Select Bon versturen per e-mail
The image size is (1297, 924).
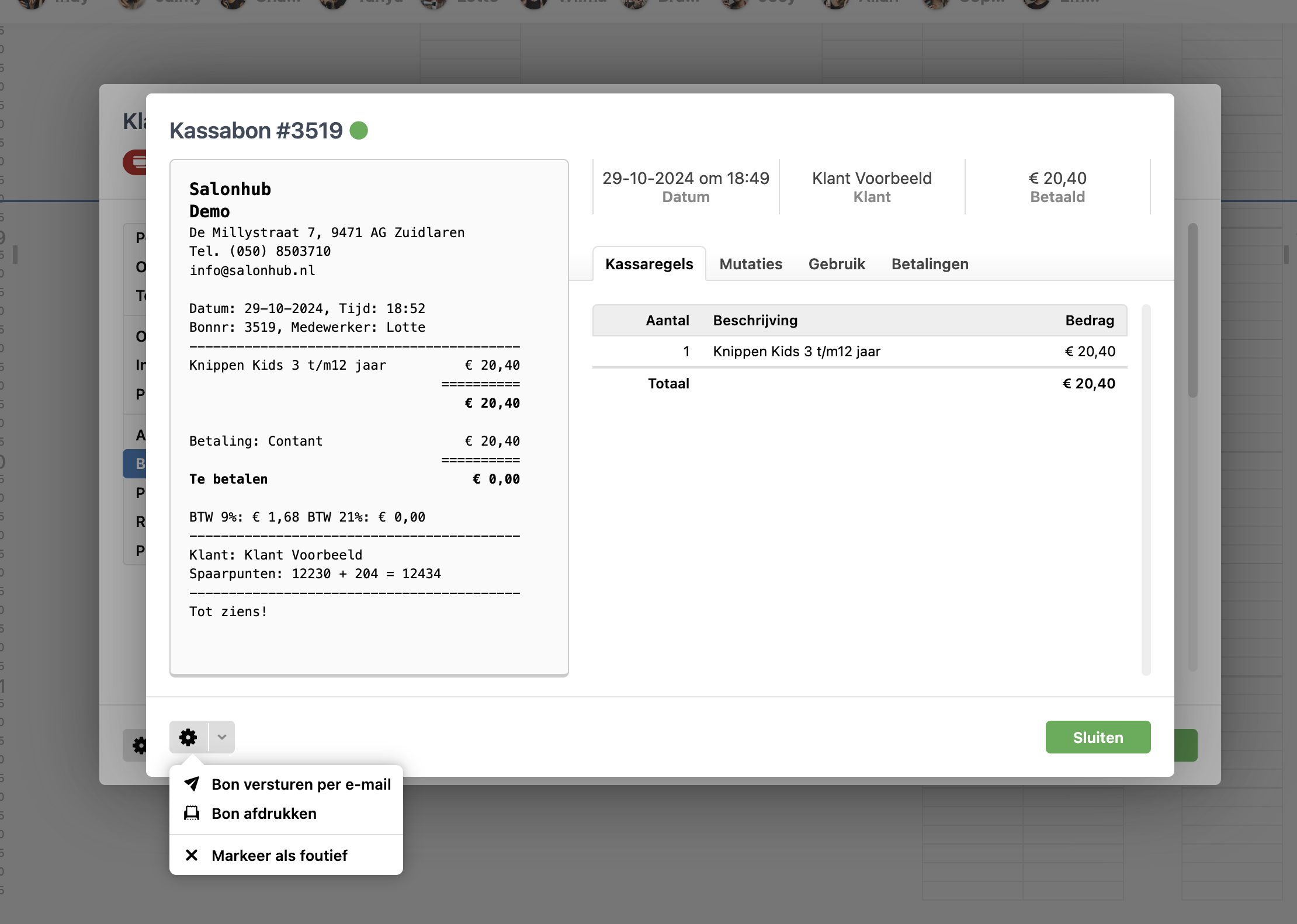(301, 784)
